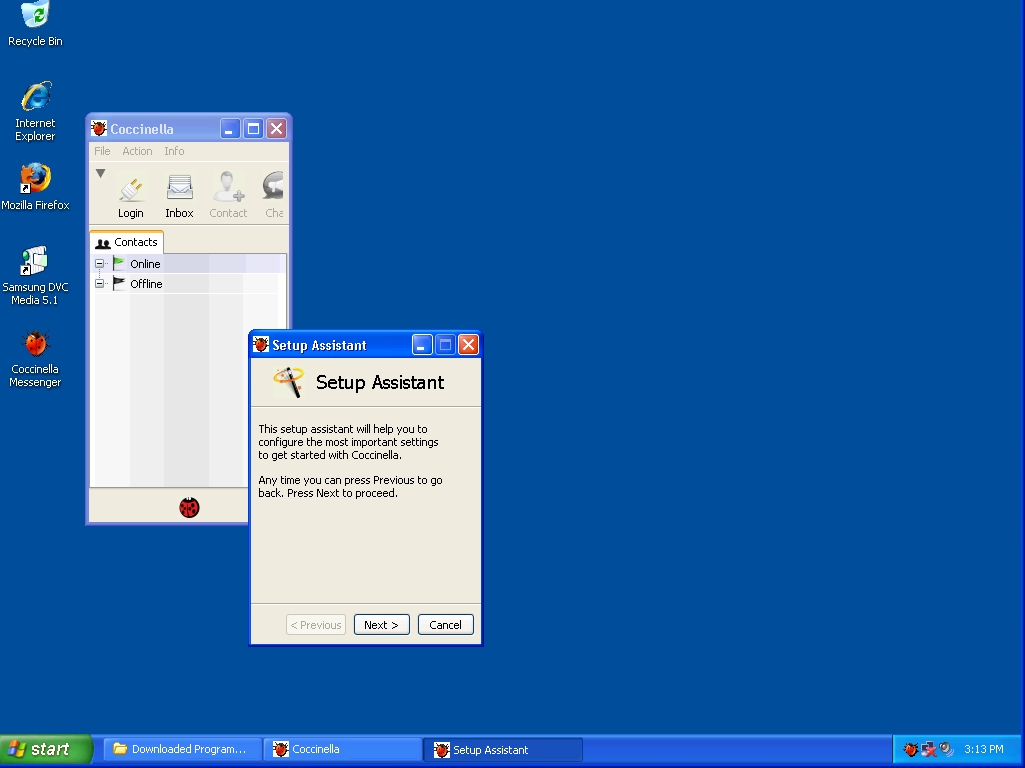Click the ladybug icon in Coccinella title bar

coord(99,129)
